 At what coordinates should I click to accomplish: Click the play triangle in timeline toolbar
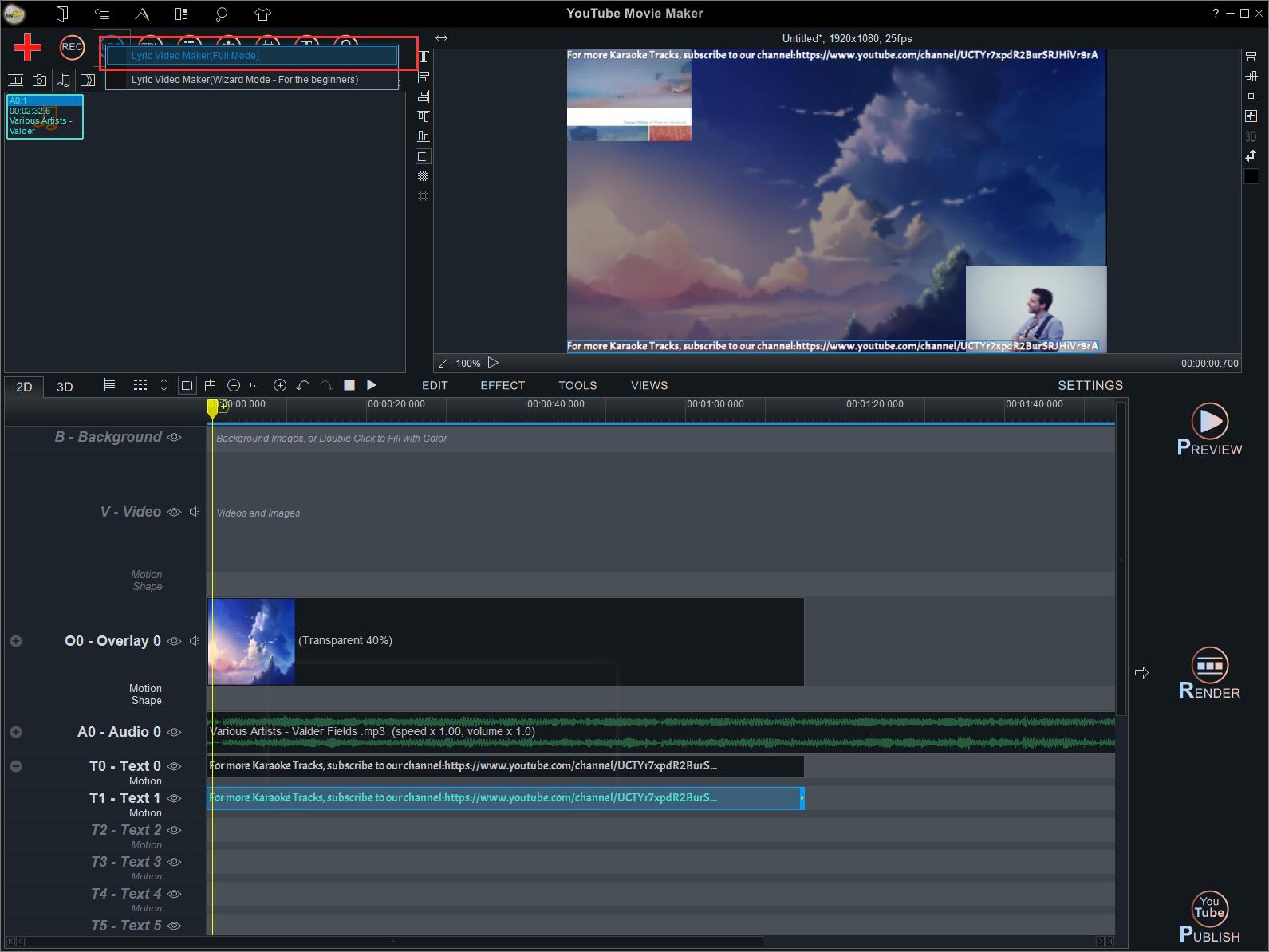tap(372, 385)
